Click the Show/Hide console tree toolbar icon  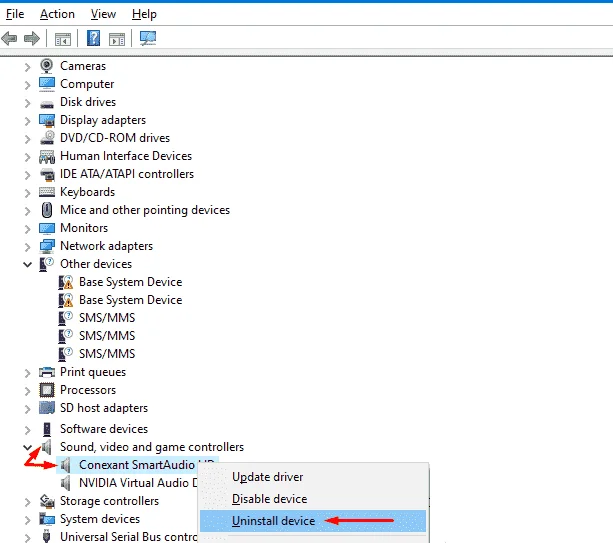(x=63, y=39)
